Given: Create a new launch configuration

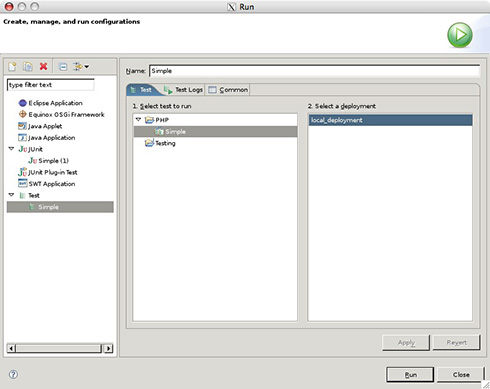Looking at the screenshot, I should click(12, 67).
